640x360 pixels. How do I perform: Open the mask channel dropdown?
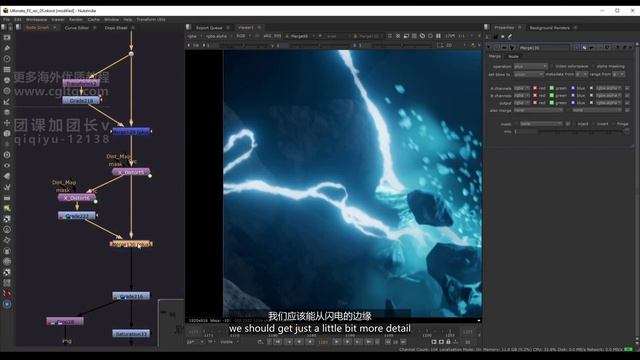pos(541,124)
